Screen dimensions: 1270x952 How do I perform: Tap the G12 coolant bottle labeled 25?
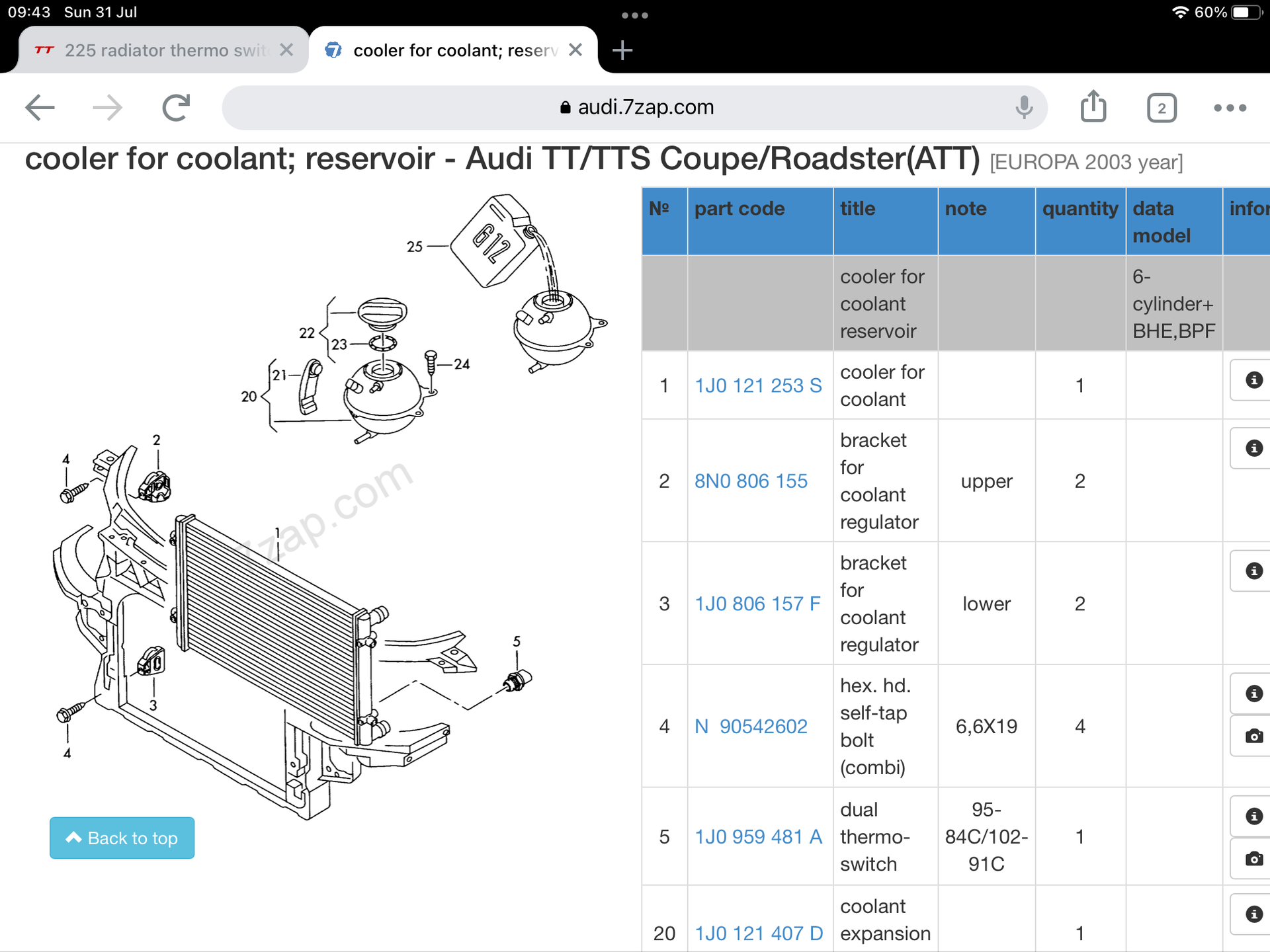[x=495, y=241]
